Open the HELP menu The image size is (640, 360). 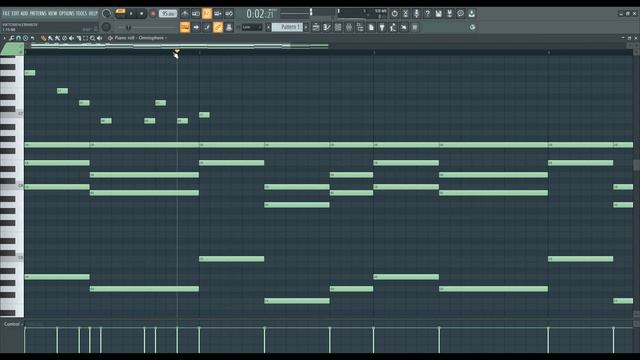[93, 13]
